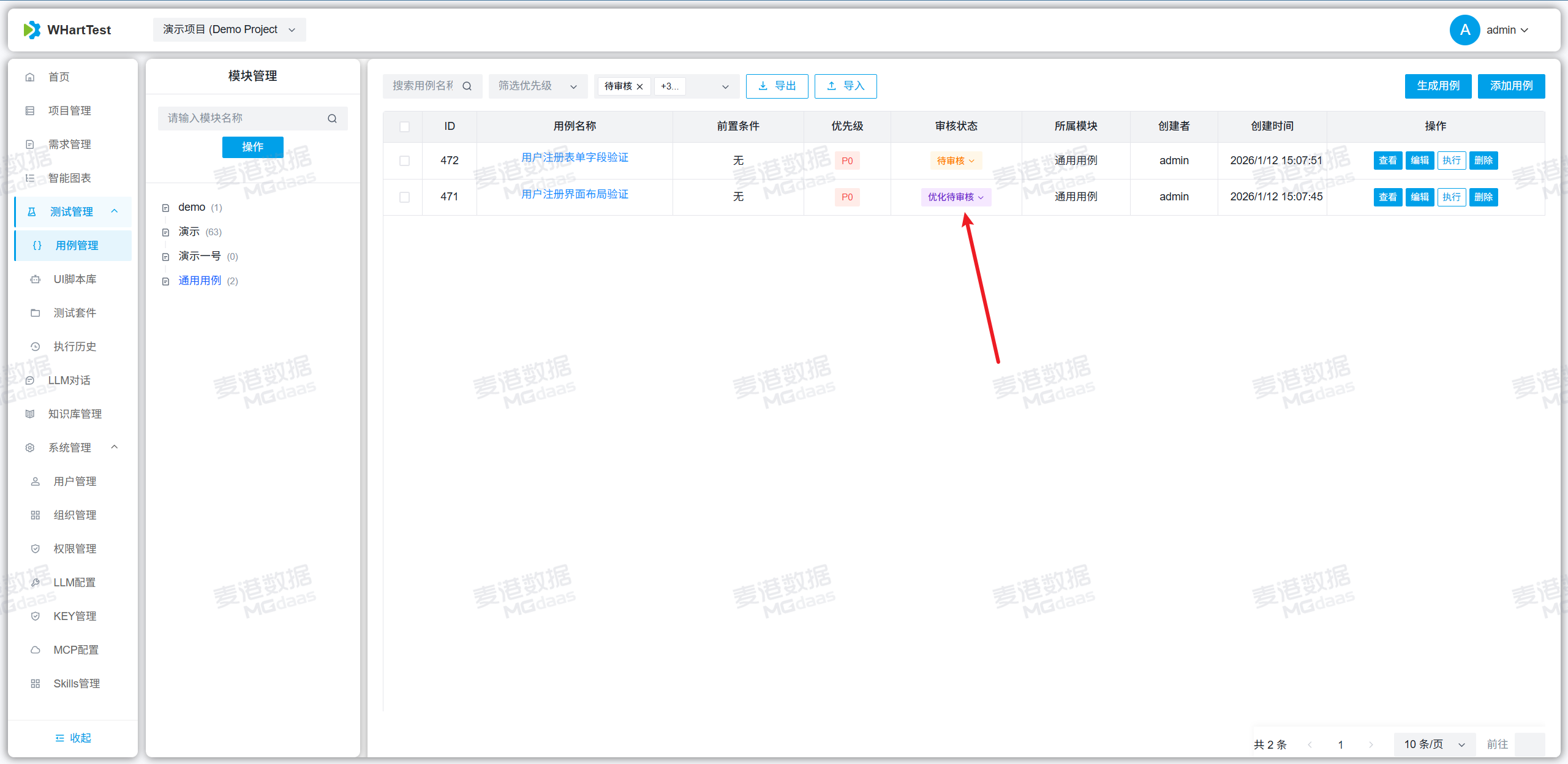Image resolution: width=1568 pixels, height=764 pixels.
Task: Click the 生成用例 button
Action: 1438,86
